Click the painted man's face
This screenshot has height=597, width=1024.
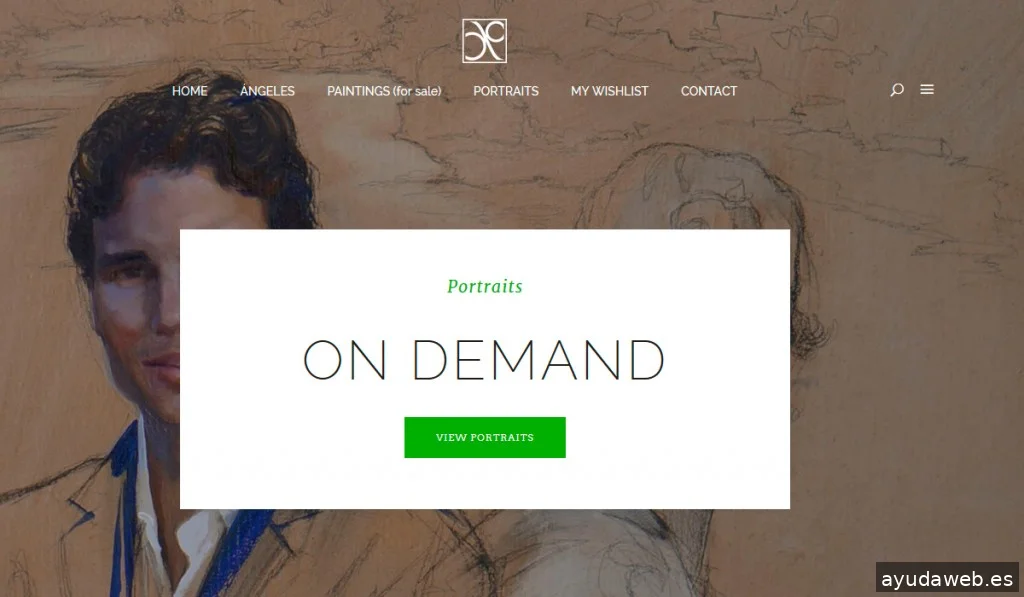(x=134, y=294)
